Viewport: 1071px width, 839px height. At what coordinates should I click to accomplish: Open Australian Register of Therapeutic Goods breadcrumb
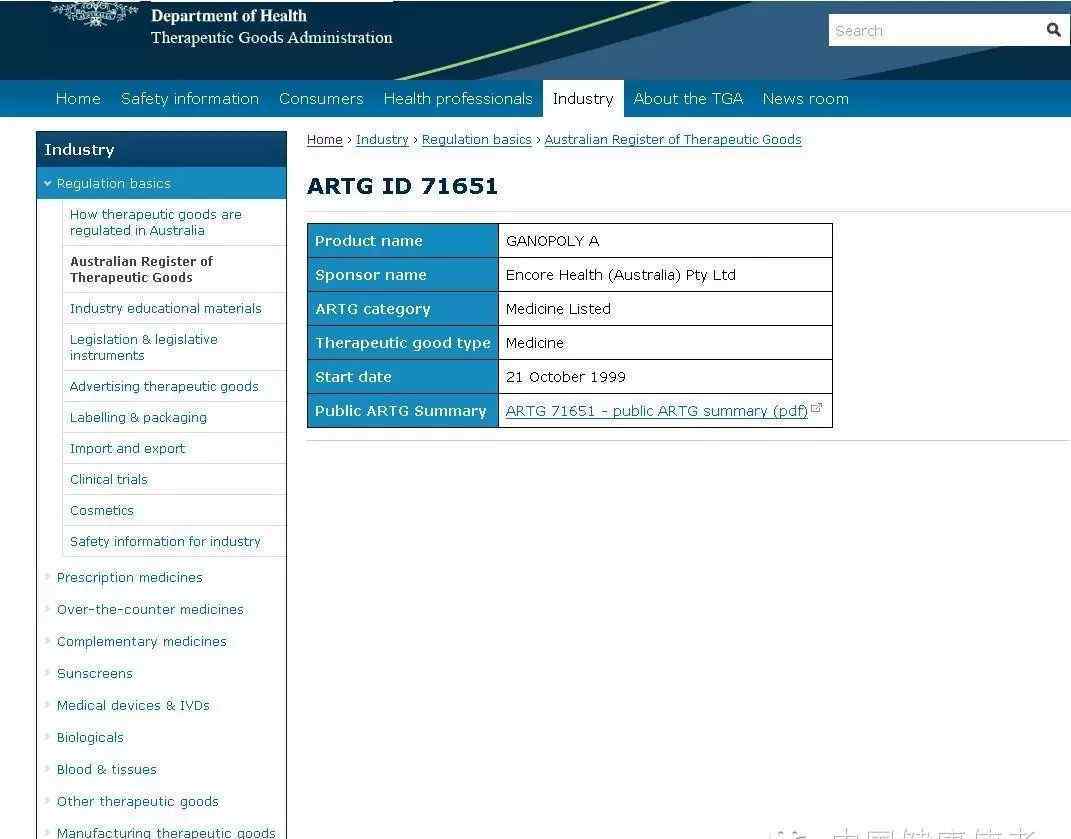673,139
